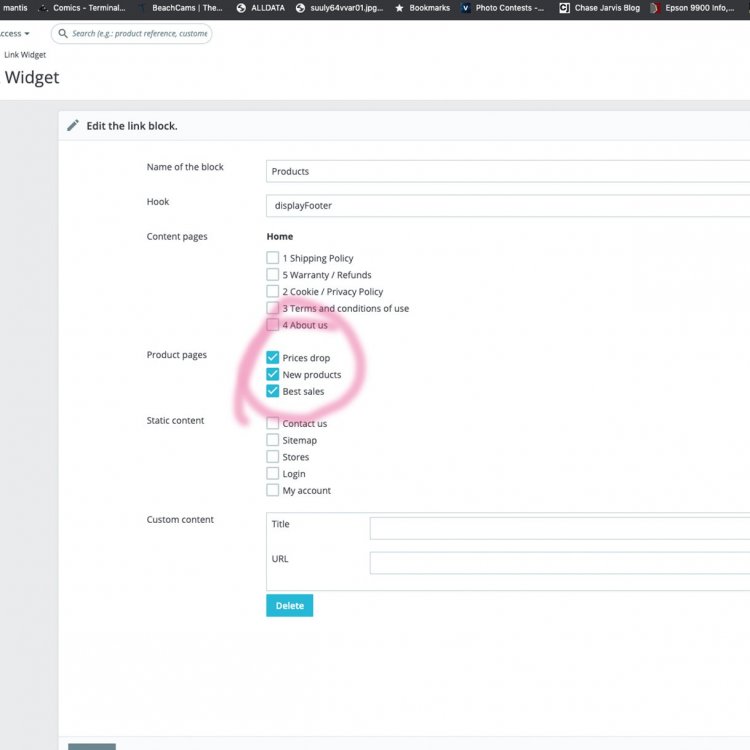Click the Custom content Title field
The image size is (750, 750).
tap(560, 528)
